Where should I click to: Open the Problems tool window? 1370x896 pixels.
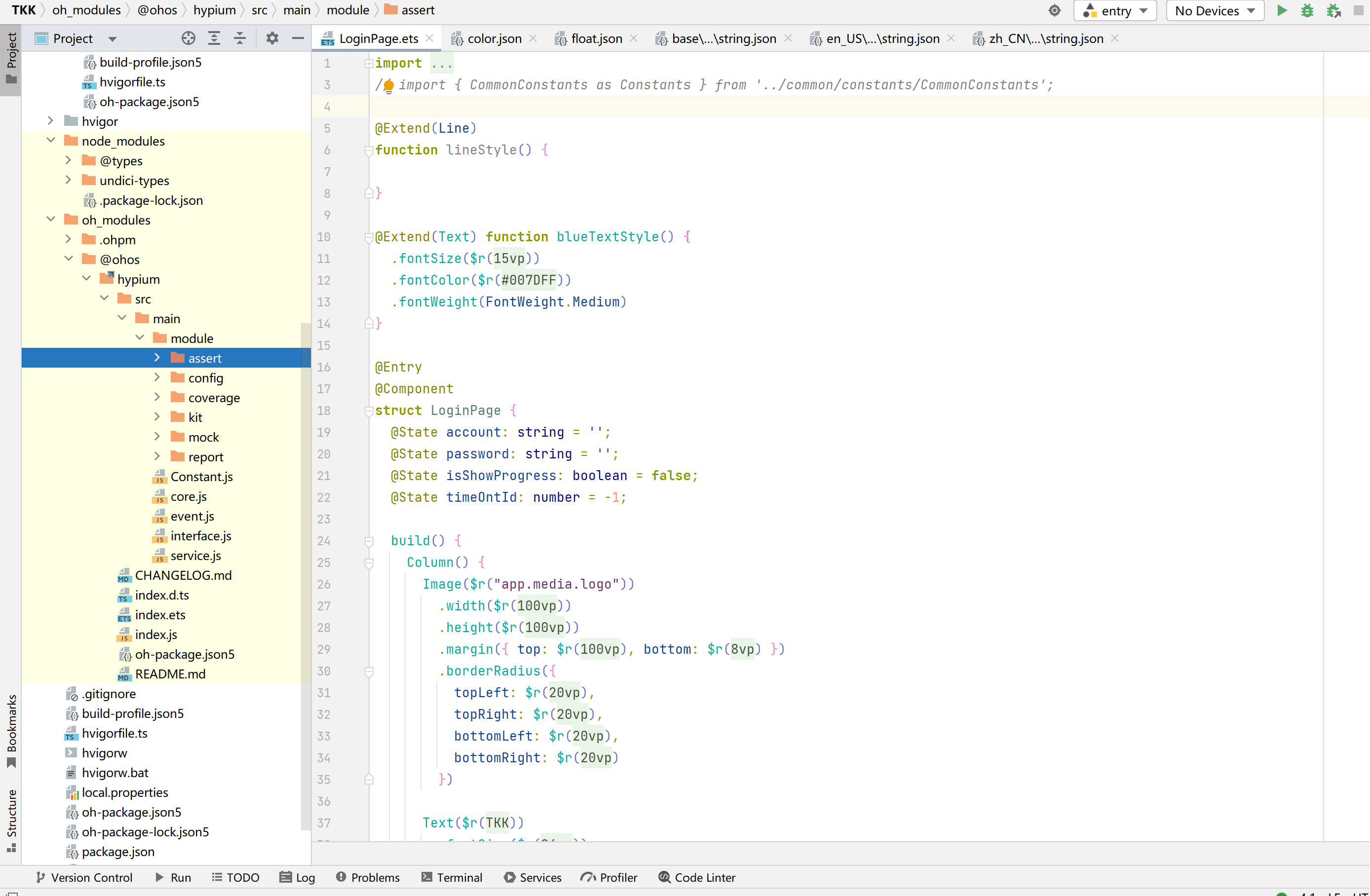[x=368, y=877]
